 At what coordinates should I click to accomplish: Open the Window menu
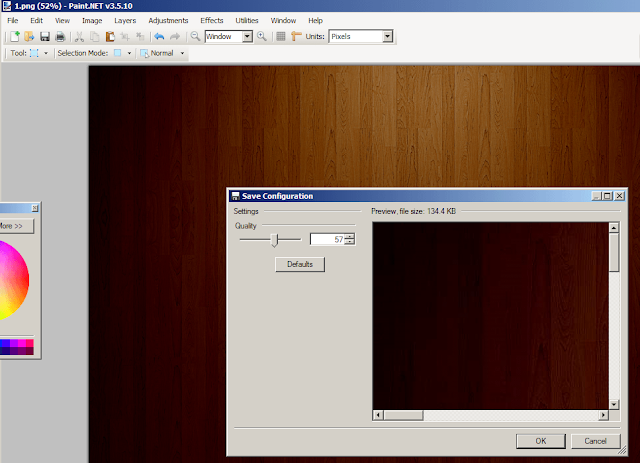click(x=283, y=20)
